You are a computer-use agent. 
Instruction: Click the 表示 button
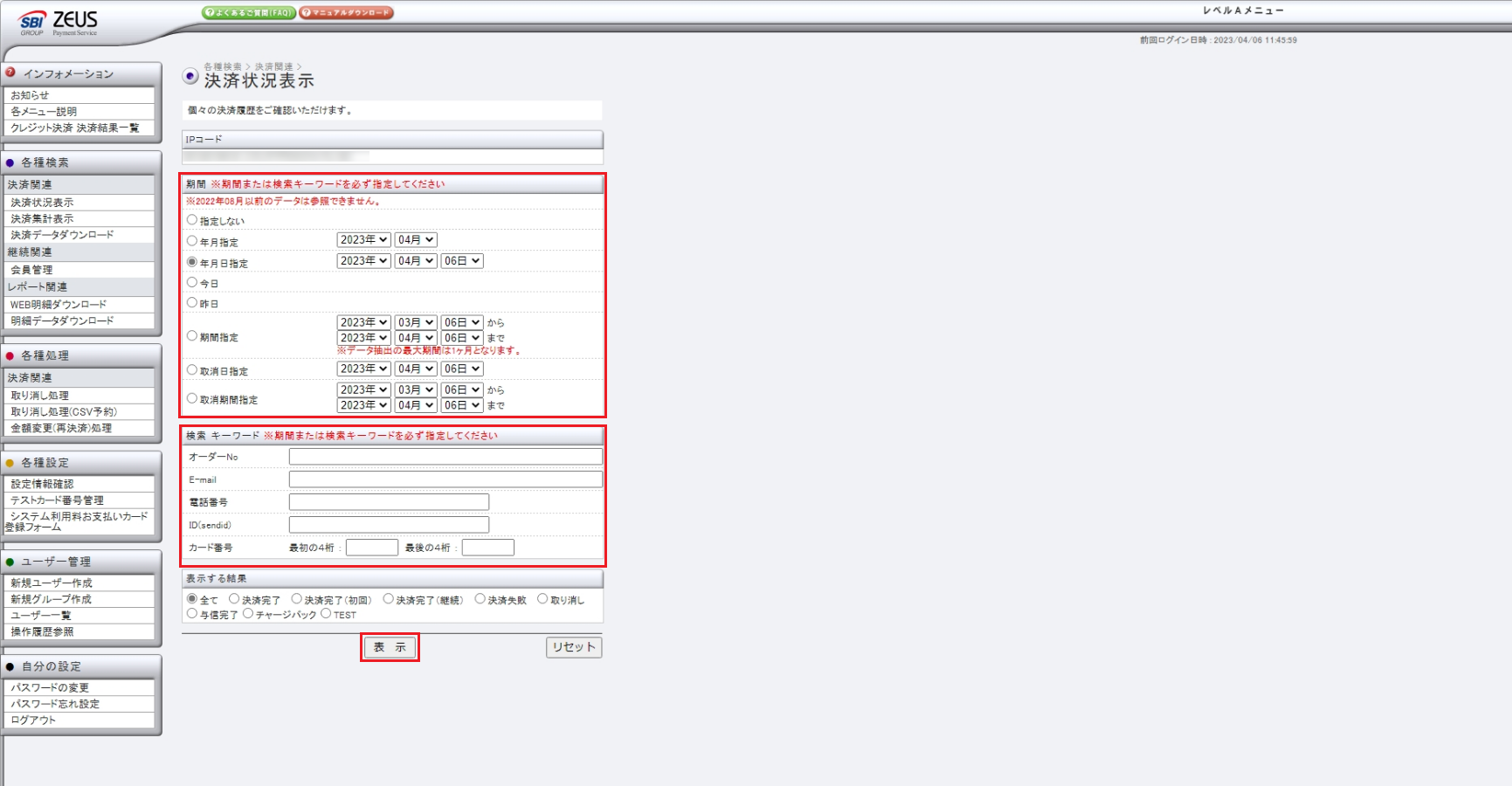(390, 647)
